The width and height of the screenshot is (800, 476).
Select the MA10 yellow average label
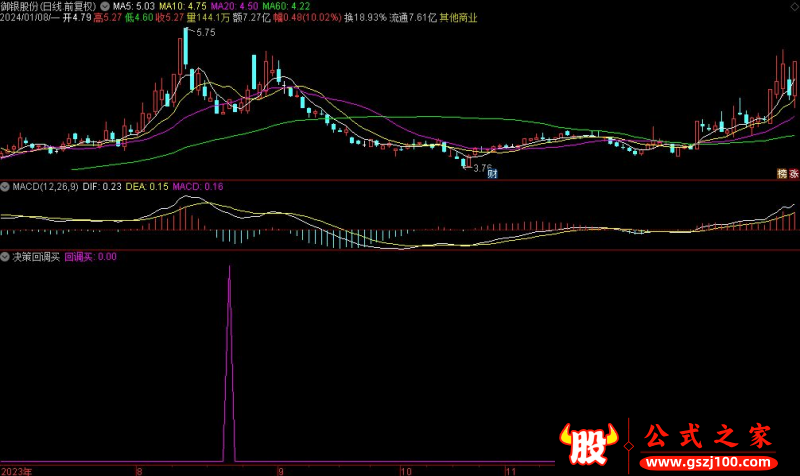pos(183,6)
